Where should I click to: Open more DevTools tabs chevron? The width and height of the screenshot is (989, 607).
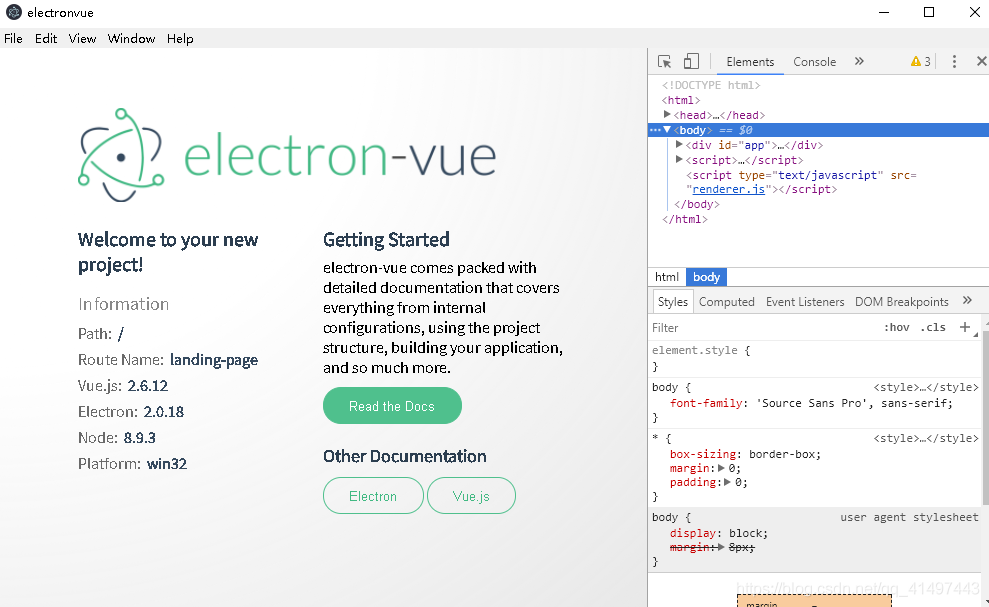coord(859,61)
